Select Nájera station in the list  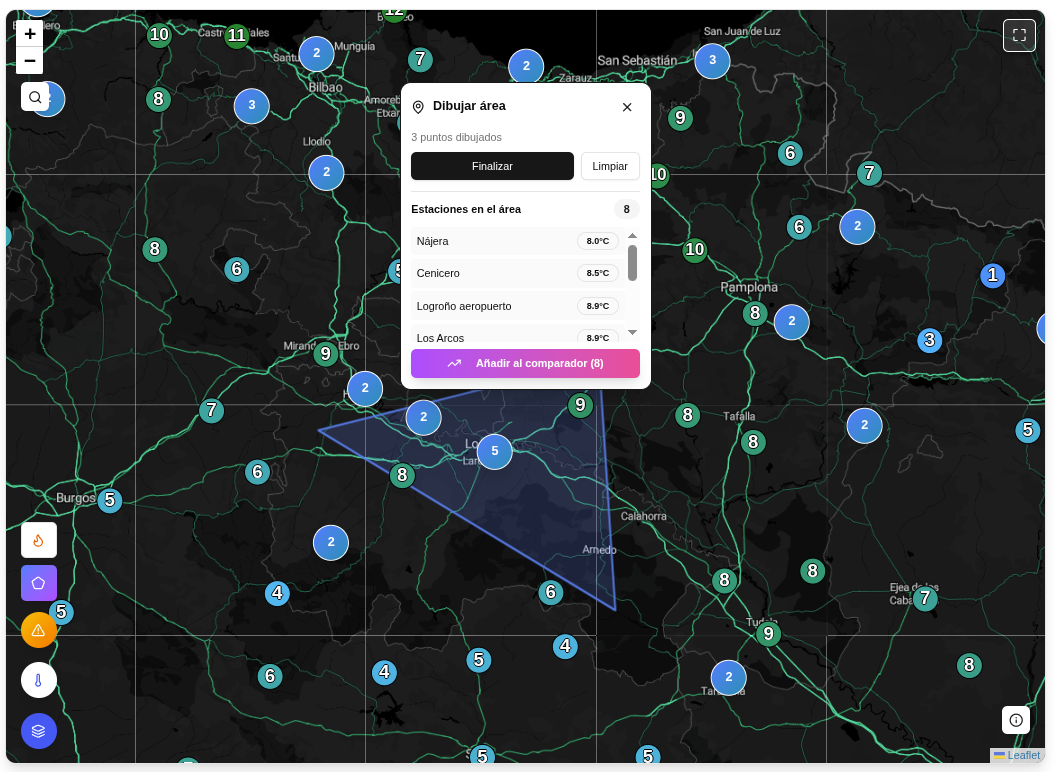pos(490,241)
